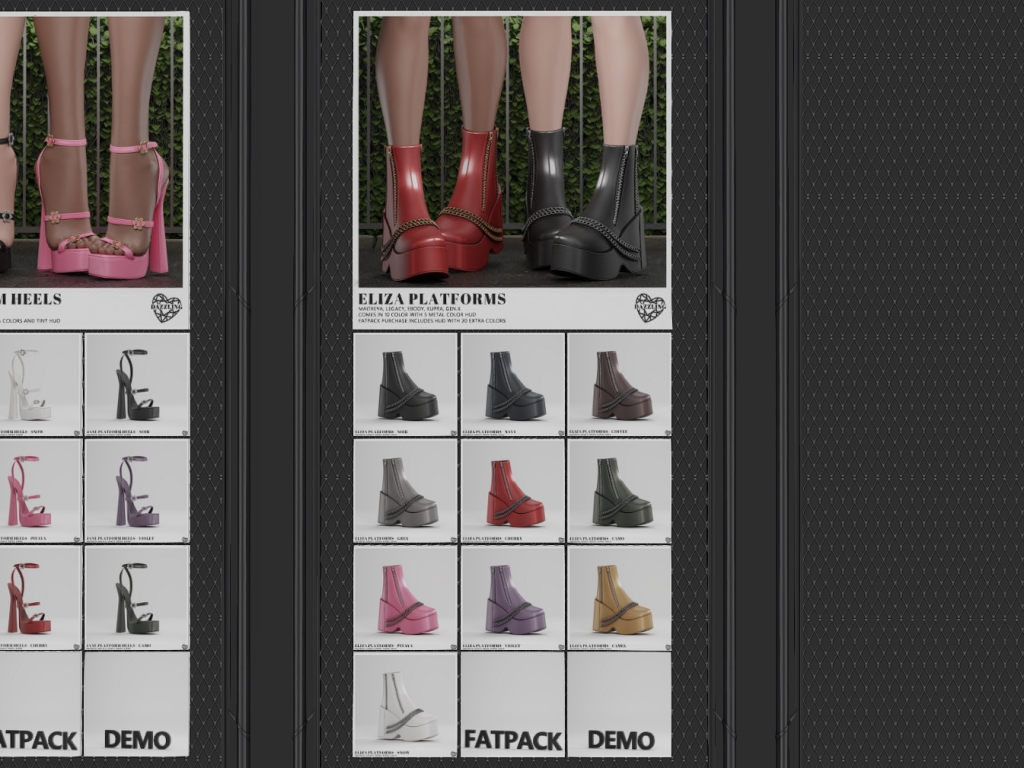Image resolution: width=1024 pixels, height=768 pixels.
Task: Choose the Camo dark green platform heels
Action: [137, 598]
